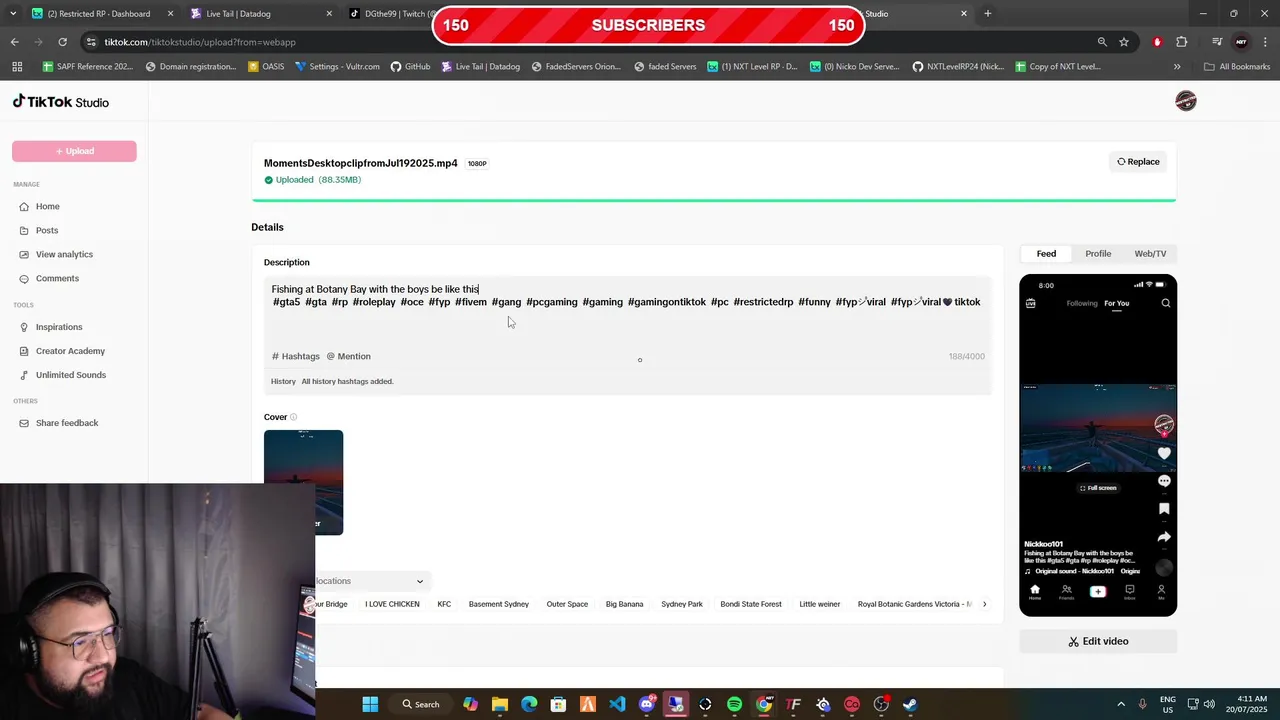Open the profile avatar menu
1280x720 pixels.
1185,101
